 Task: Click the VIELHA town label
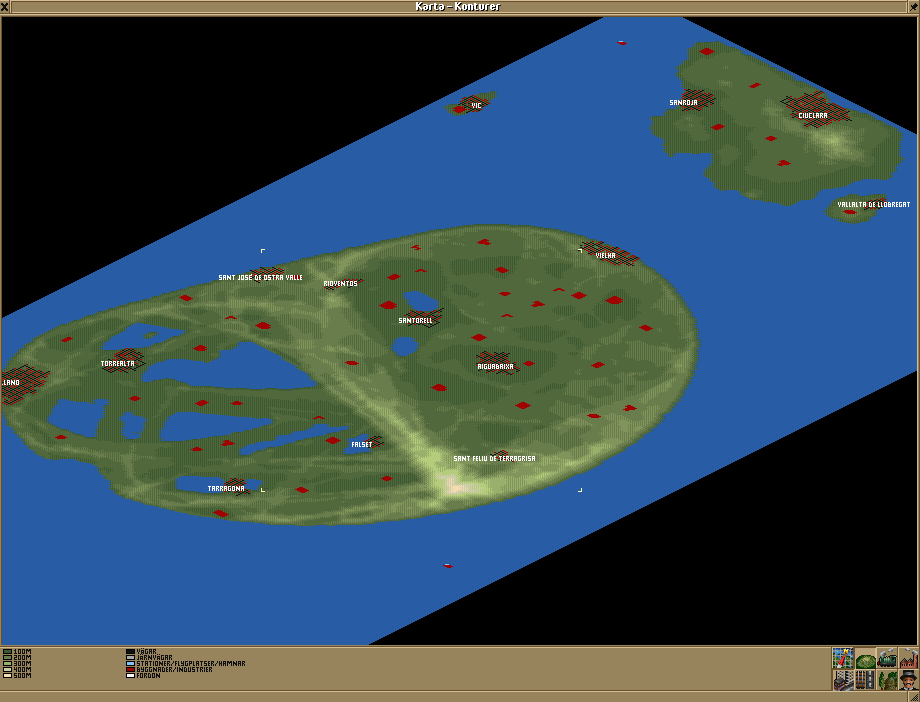coord(606,256)
